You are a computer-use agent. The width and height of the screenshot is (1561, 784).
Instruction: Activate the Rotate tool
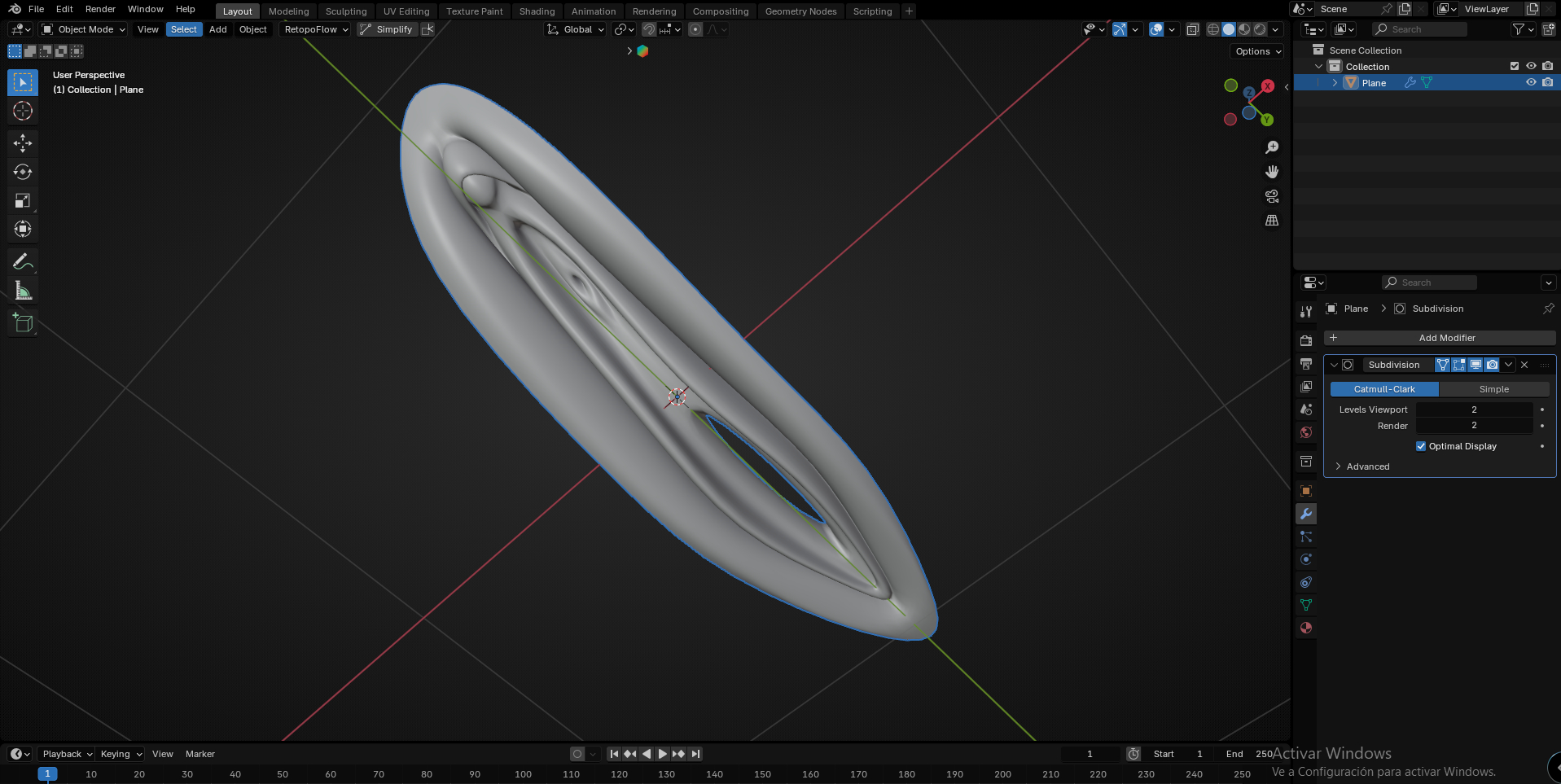coord(23,172)
